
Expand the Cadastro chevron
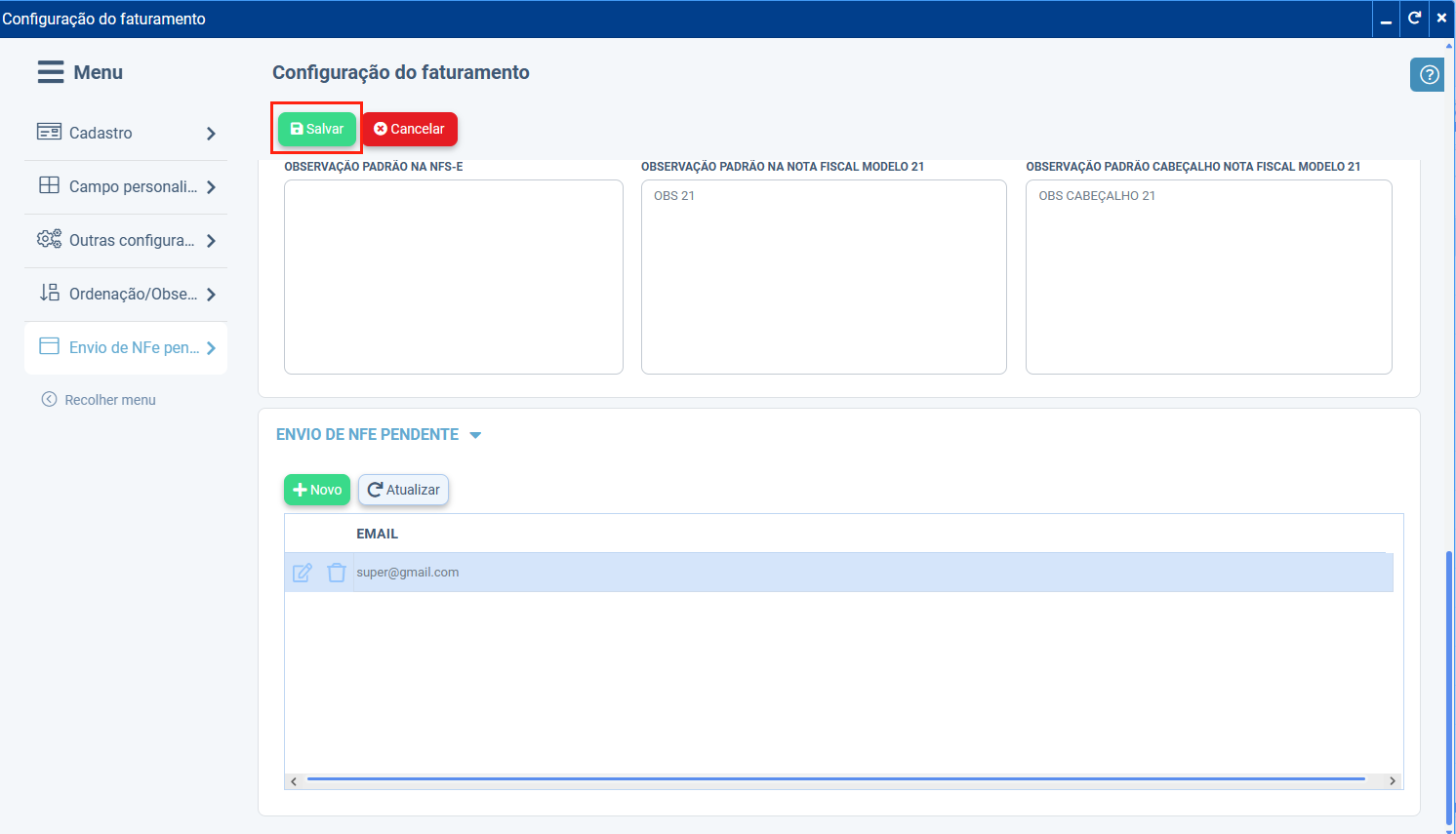(x=211, y=134)
